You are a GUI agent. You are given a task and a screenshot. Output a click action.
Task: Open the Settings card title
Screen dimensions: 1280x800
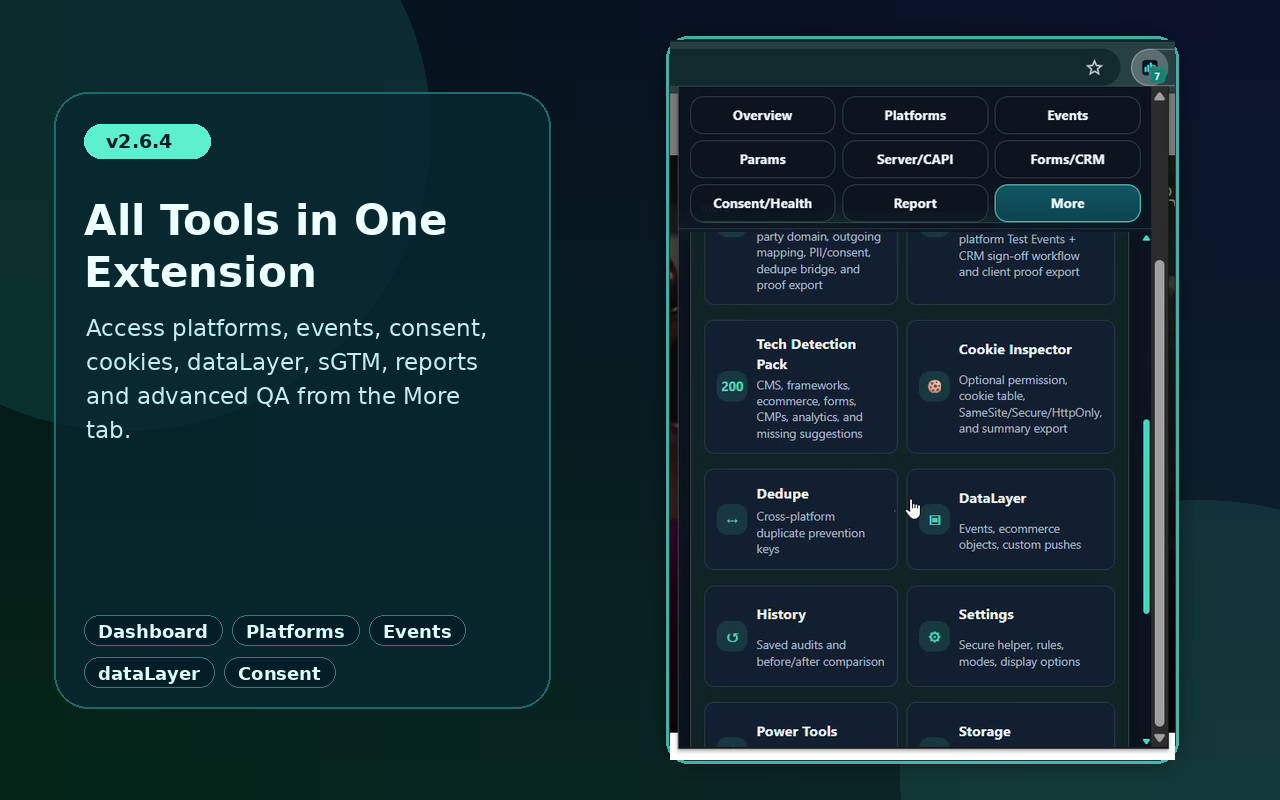pos(986,615)
